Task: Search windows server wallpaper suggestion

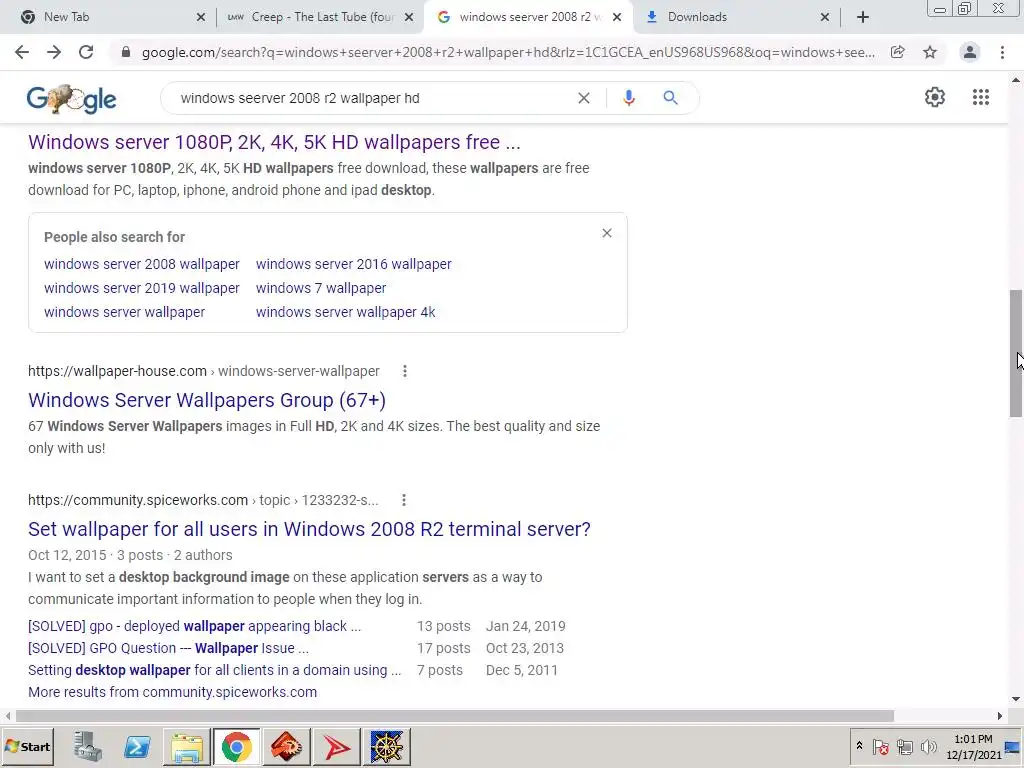Action: [x=124, y=312]
